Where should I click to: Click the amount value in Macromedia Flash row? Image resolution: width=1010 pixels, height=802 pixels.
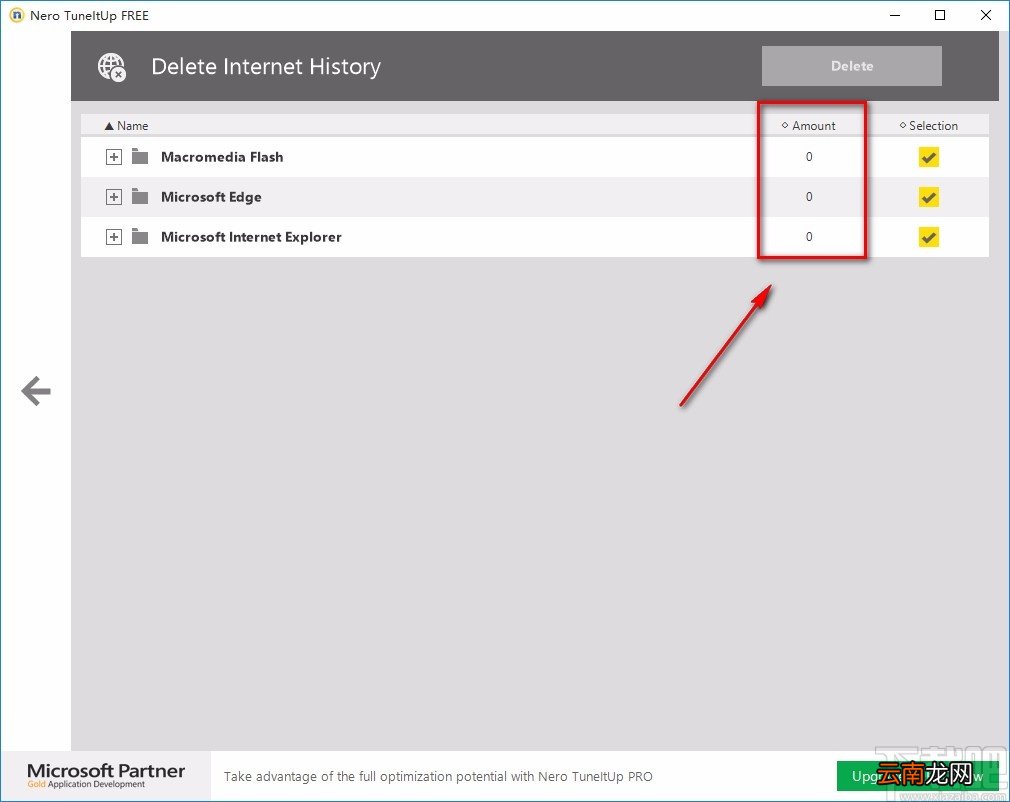tap(809, 157)
